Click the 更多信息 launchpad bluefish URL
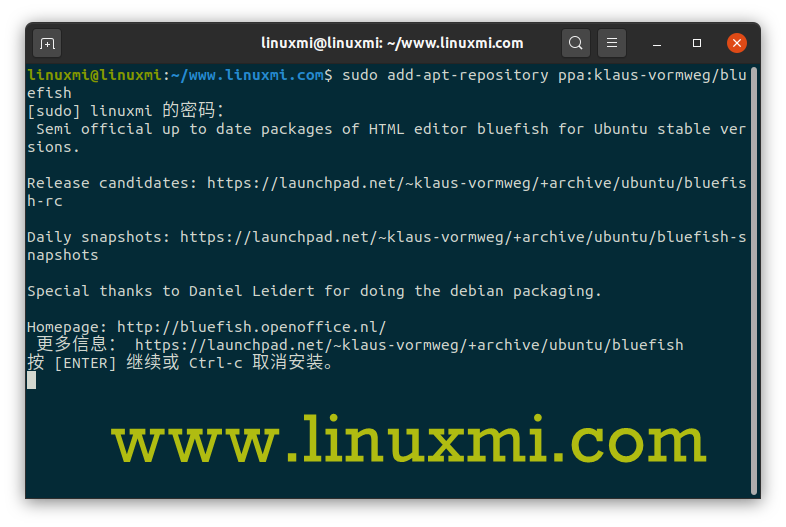The width and height of the screenshot is (786, 527). pos(409,345)
